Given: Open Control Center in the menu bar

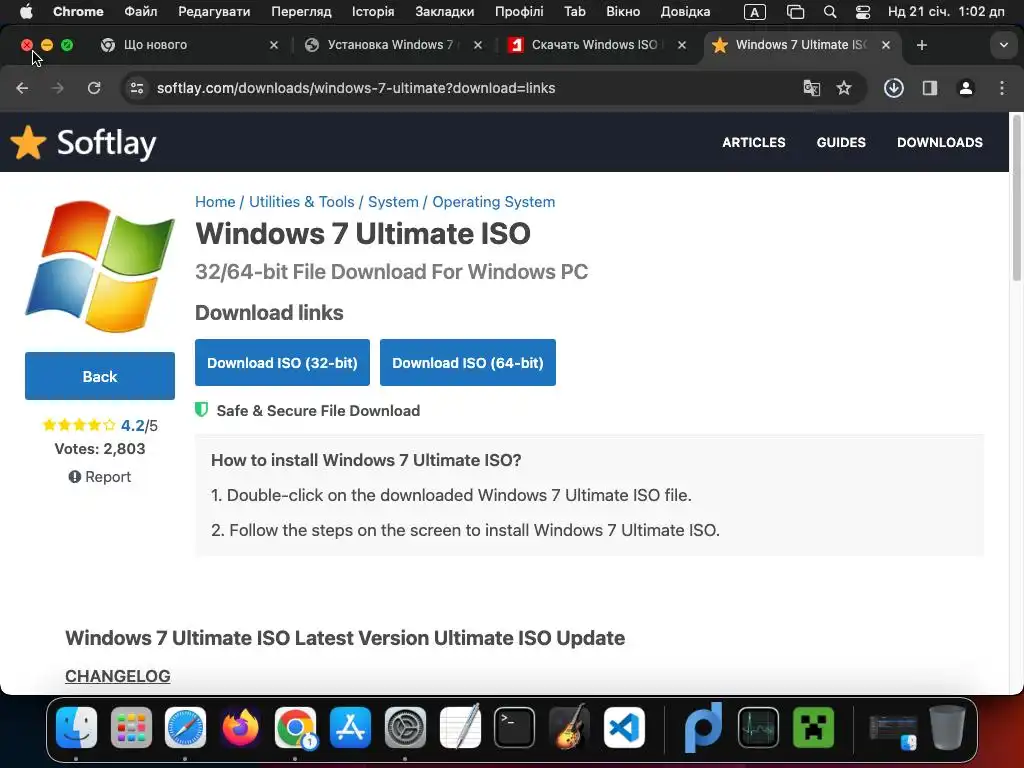Looking at the screenshot, I should point(863,12).
